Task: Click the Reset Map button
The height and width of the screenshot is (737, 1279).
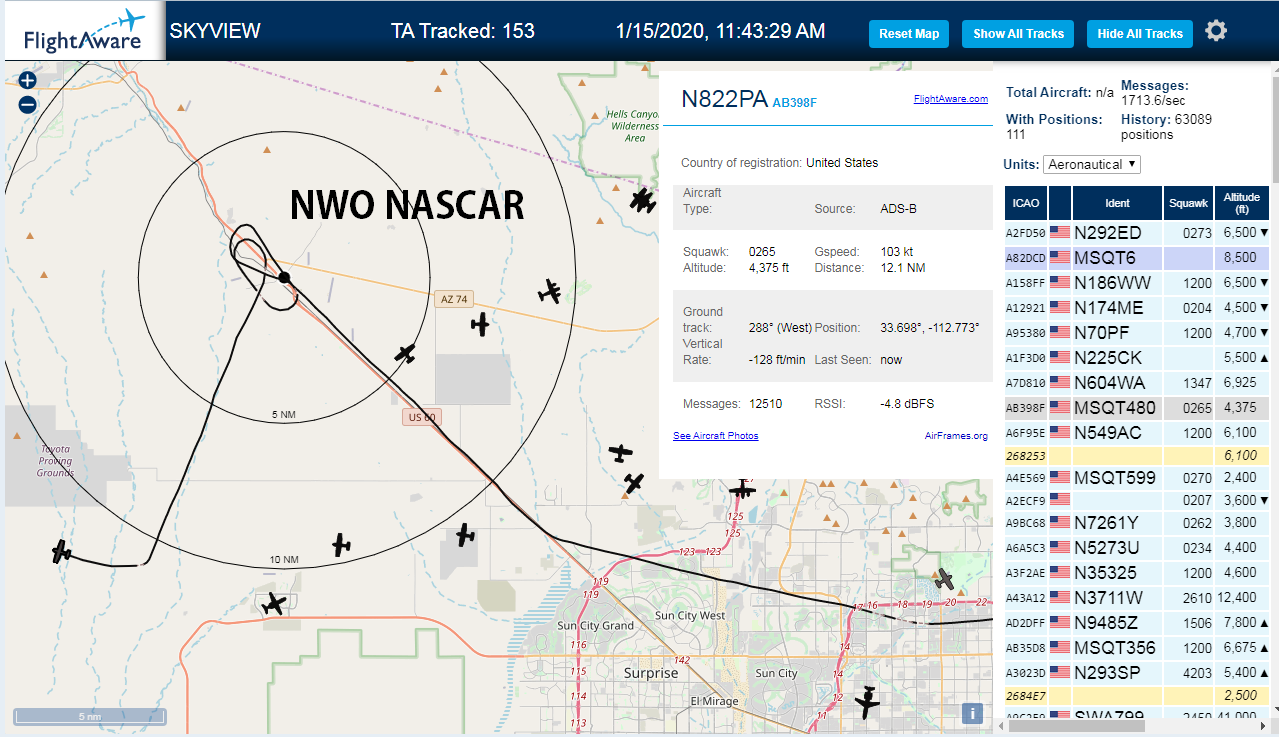Action: pos(909,34)
